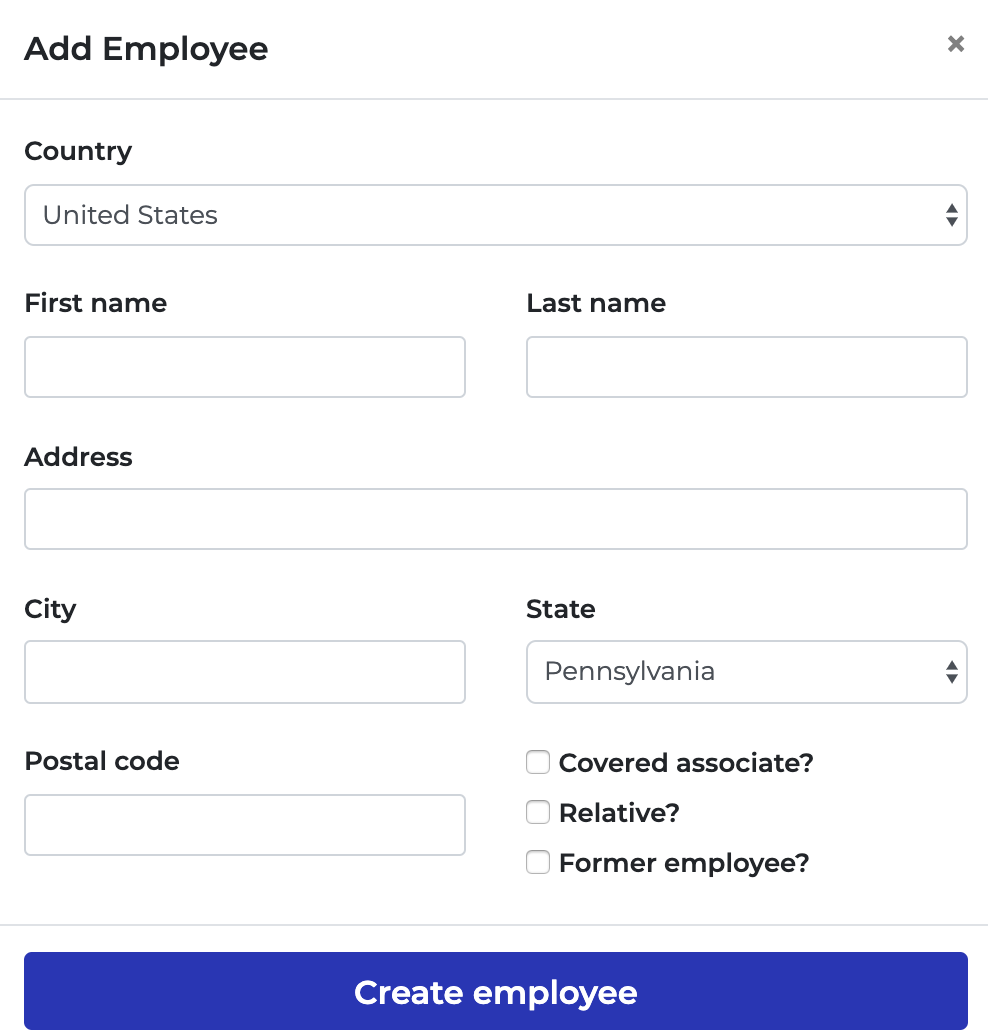Screen dimensions: 988x1036
Task: Tick the Former employee? checkbox
Action: (x=538, y=862)
